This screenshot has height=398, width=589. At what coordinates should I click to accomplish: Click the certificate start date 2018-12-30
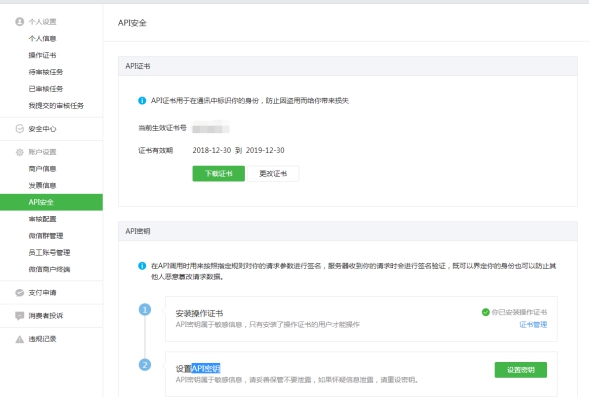pyautogui.click(x=212, y=150)
